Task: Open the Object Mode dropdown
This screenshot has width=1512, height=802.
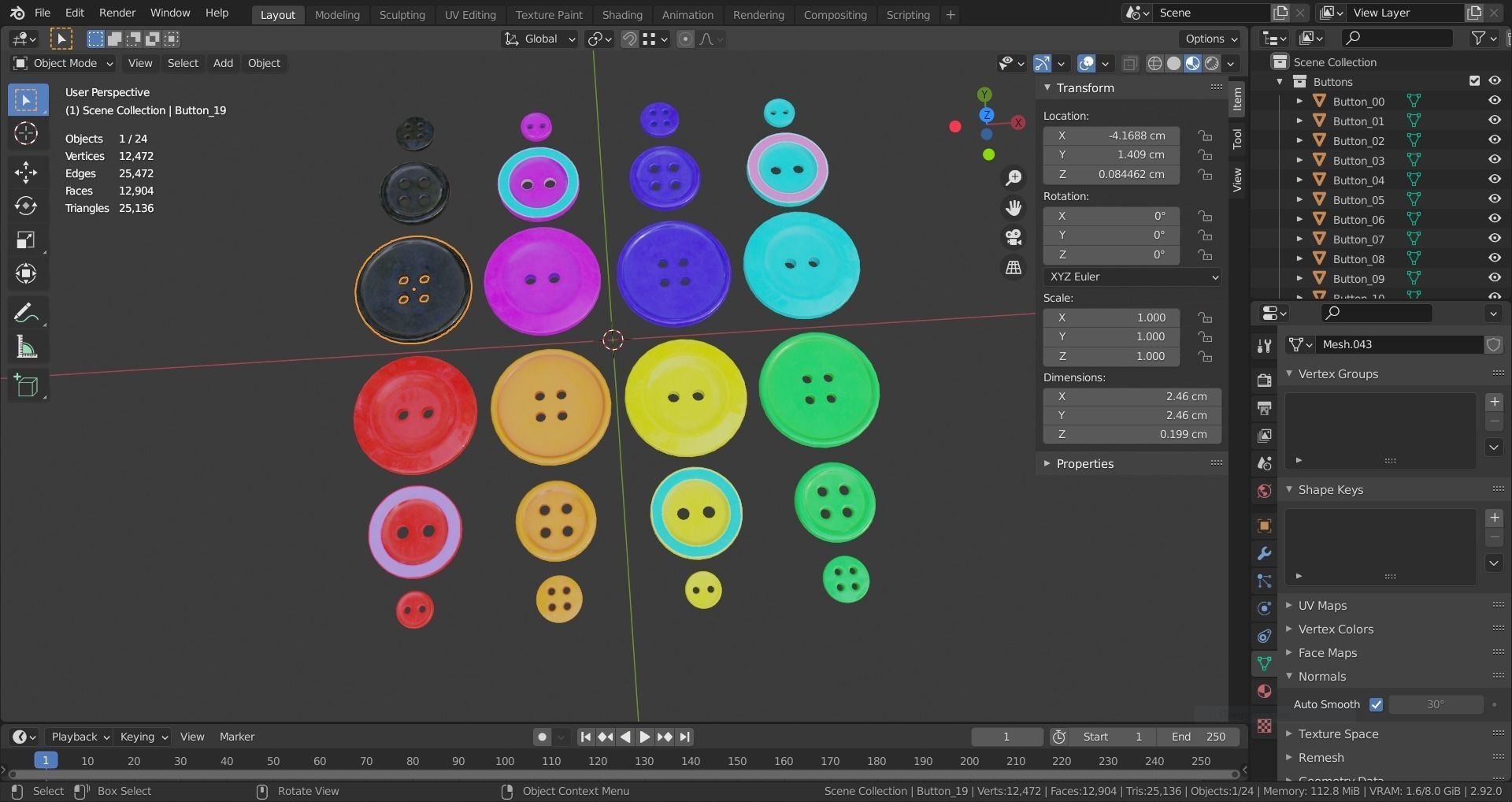Action: click(x=64, y=63)
